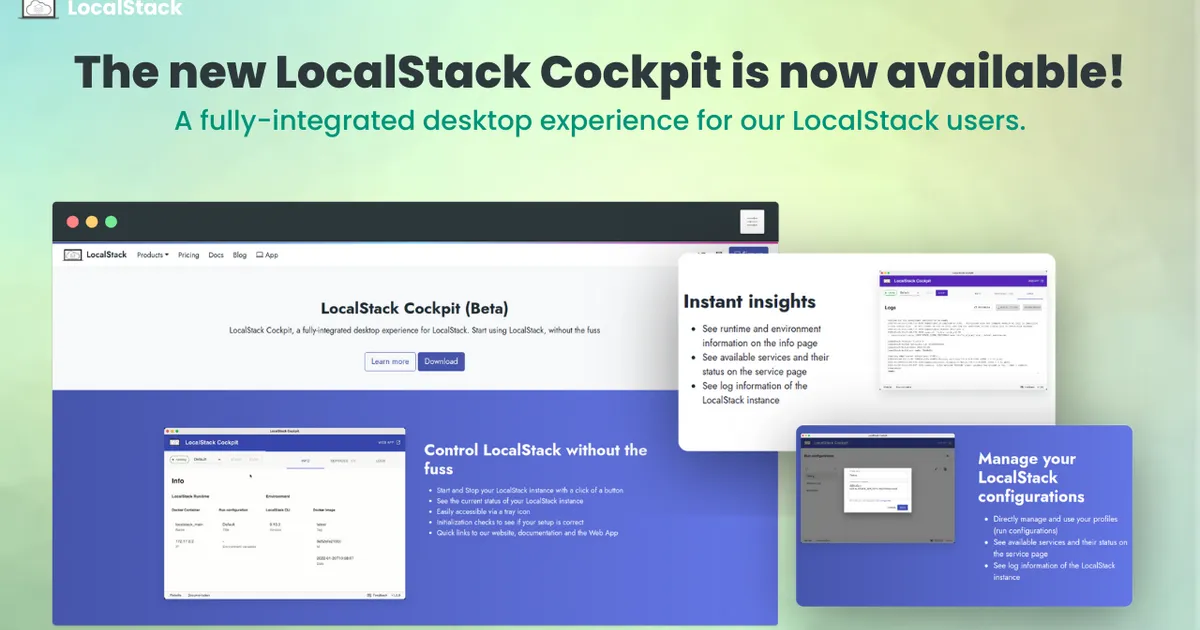1200x630 pixels.
Task: Click the yellow minimize dot of browser mockup
Action: [92, 222]
